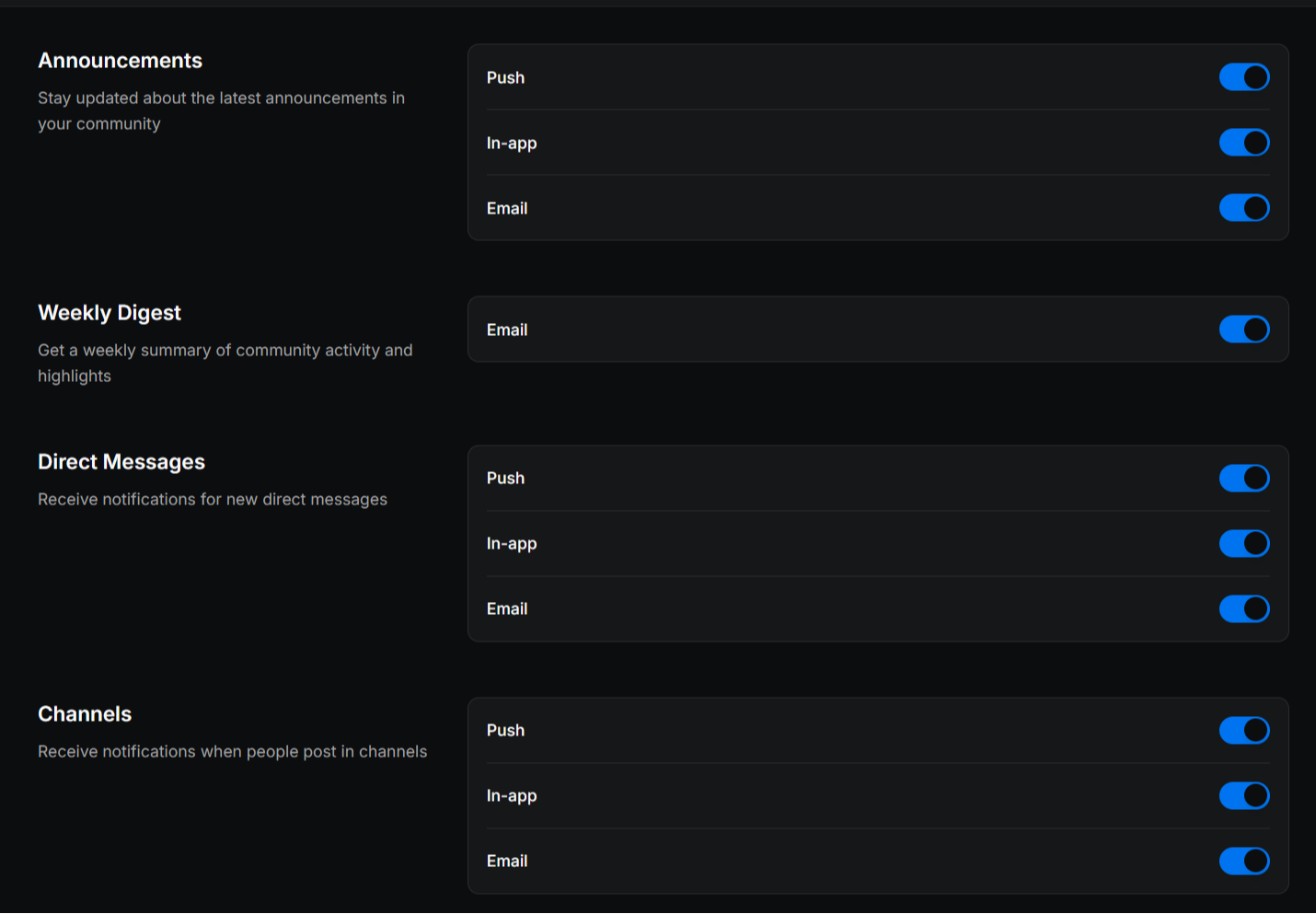Click the Channels section heading
The width and height of the screenshot is (1316, 914).
point(85,714)
